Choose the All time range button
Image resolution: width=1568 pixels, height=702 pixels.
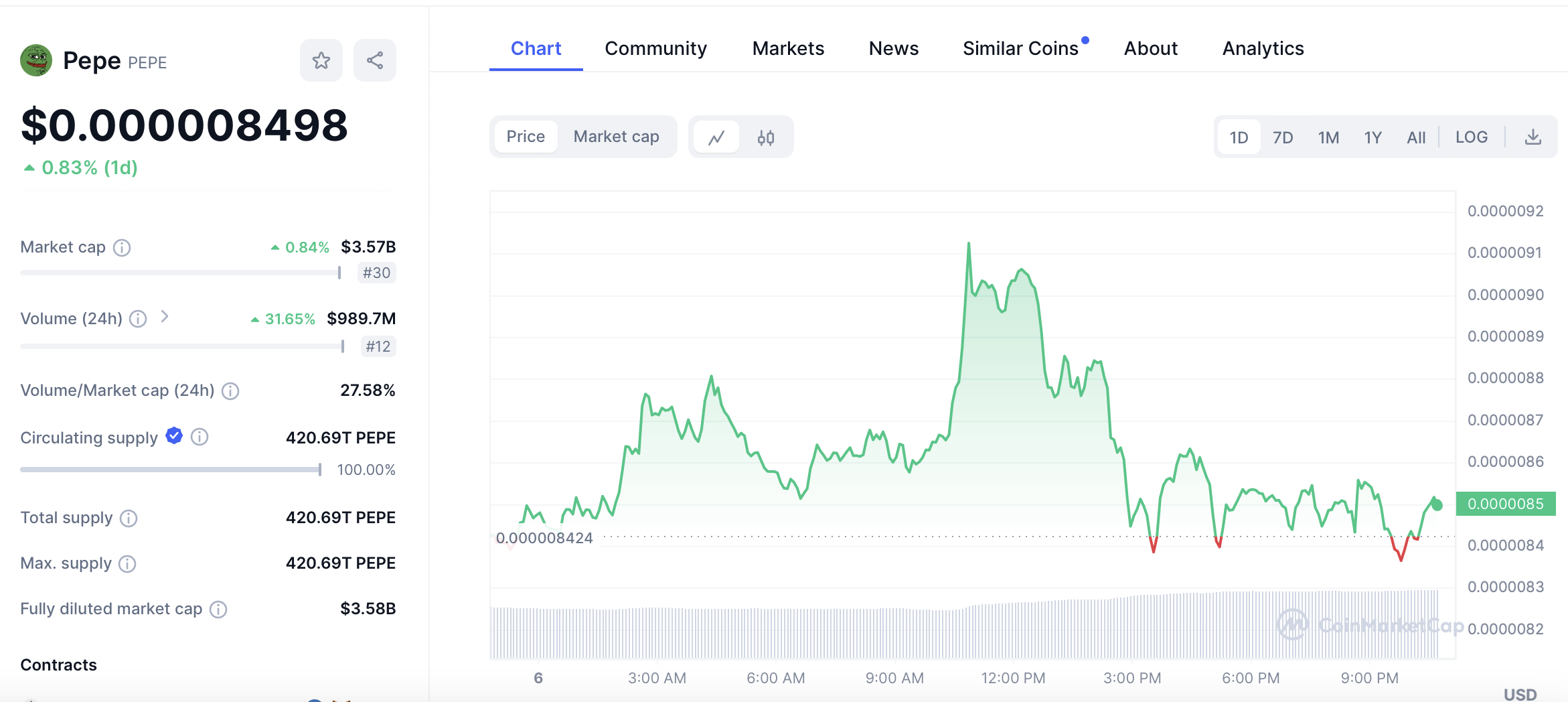click(1416, 137)
